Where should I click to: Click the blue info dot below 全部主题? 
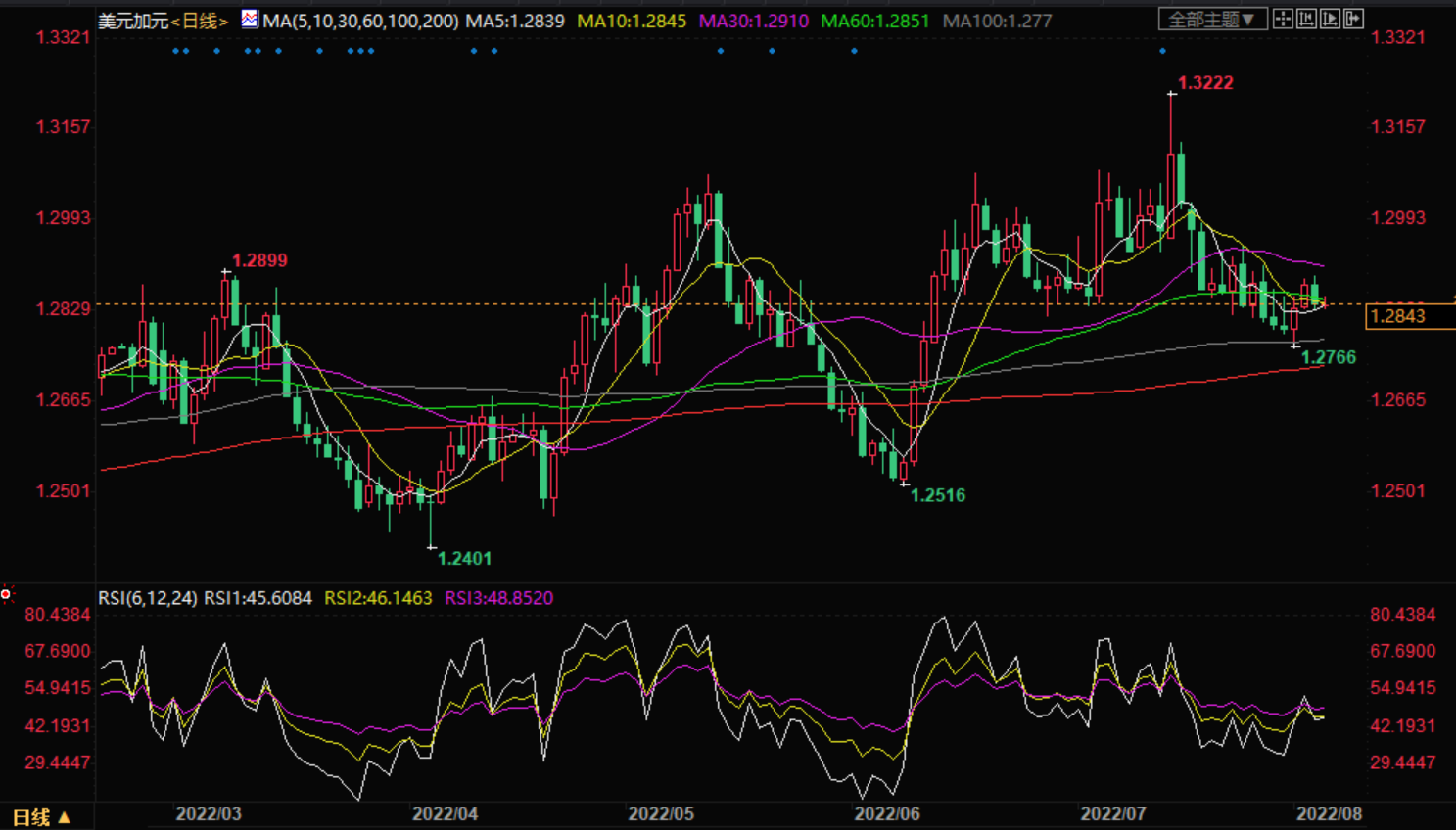[1162, 50]
